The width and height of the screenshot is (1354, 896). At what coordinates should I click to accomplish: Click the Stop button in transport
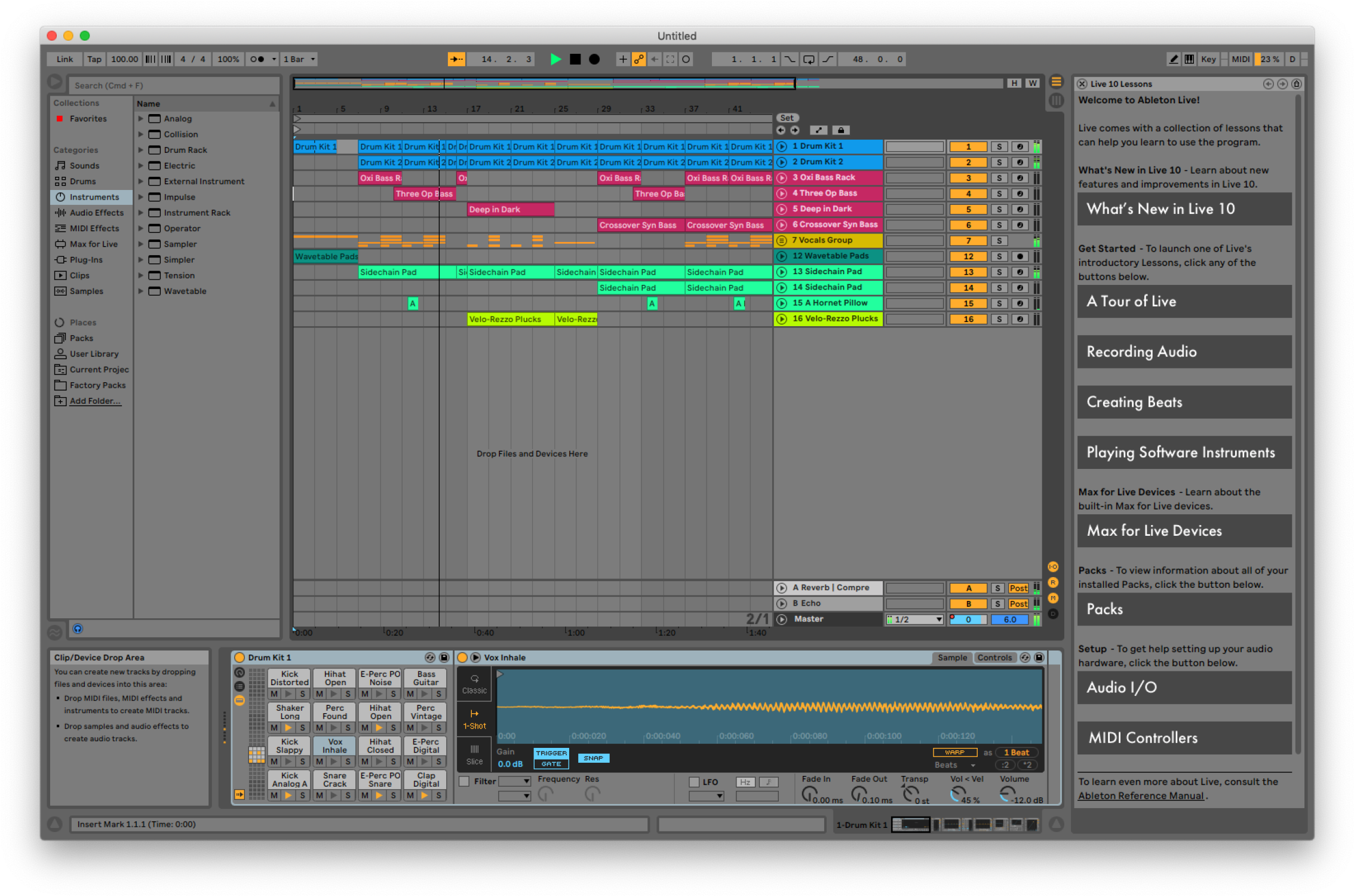[575, 59]
